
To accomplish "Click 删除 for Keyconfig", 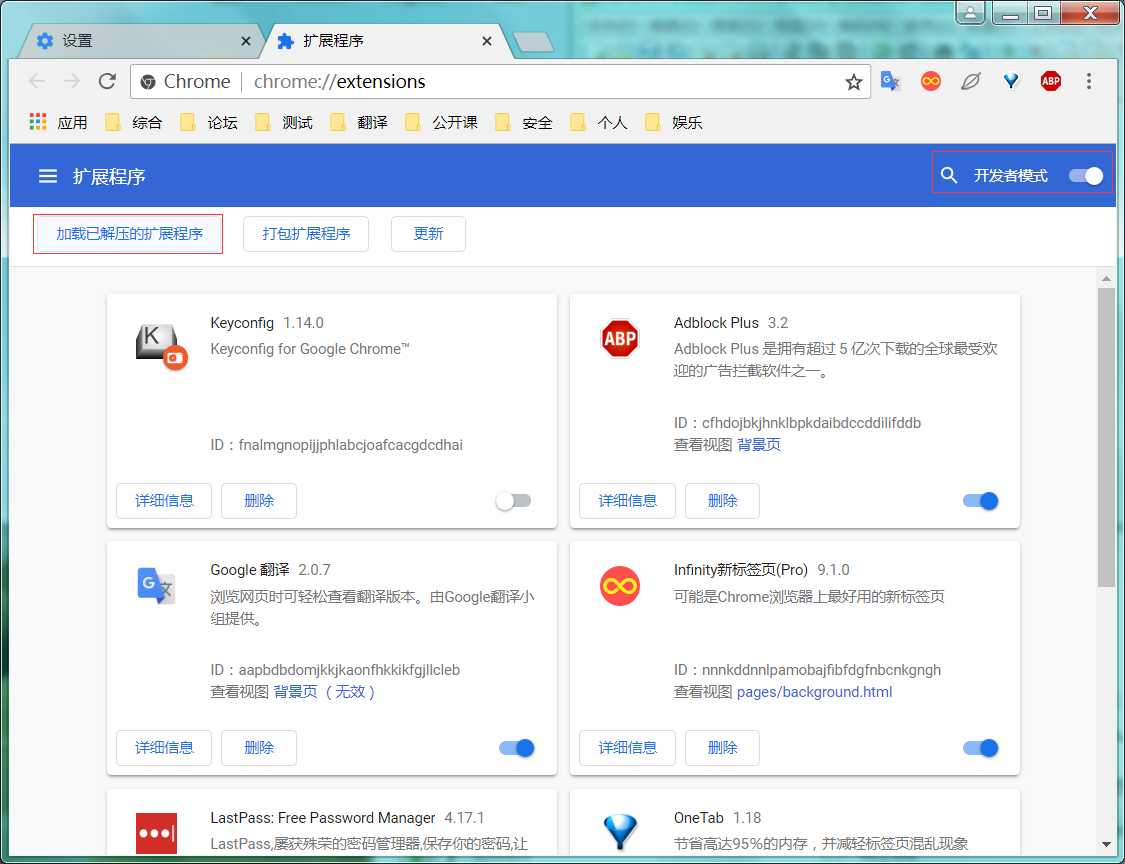I will tap(259, 501).
